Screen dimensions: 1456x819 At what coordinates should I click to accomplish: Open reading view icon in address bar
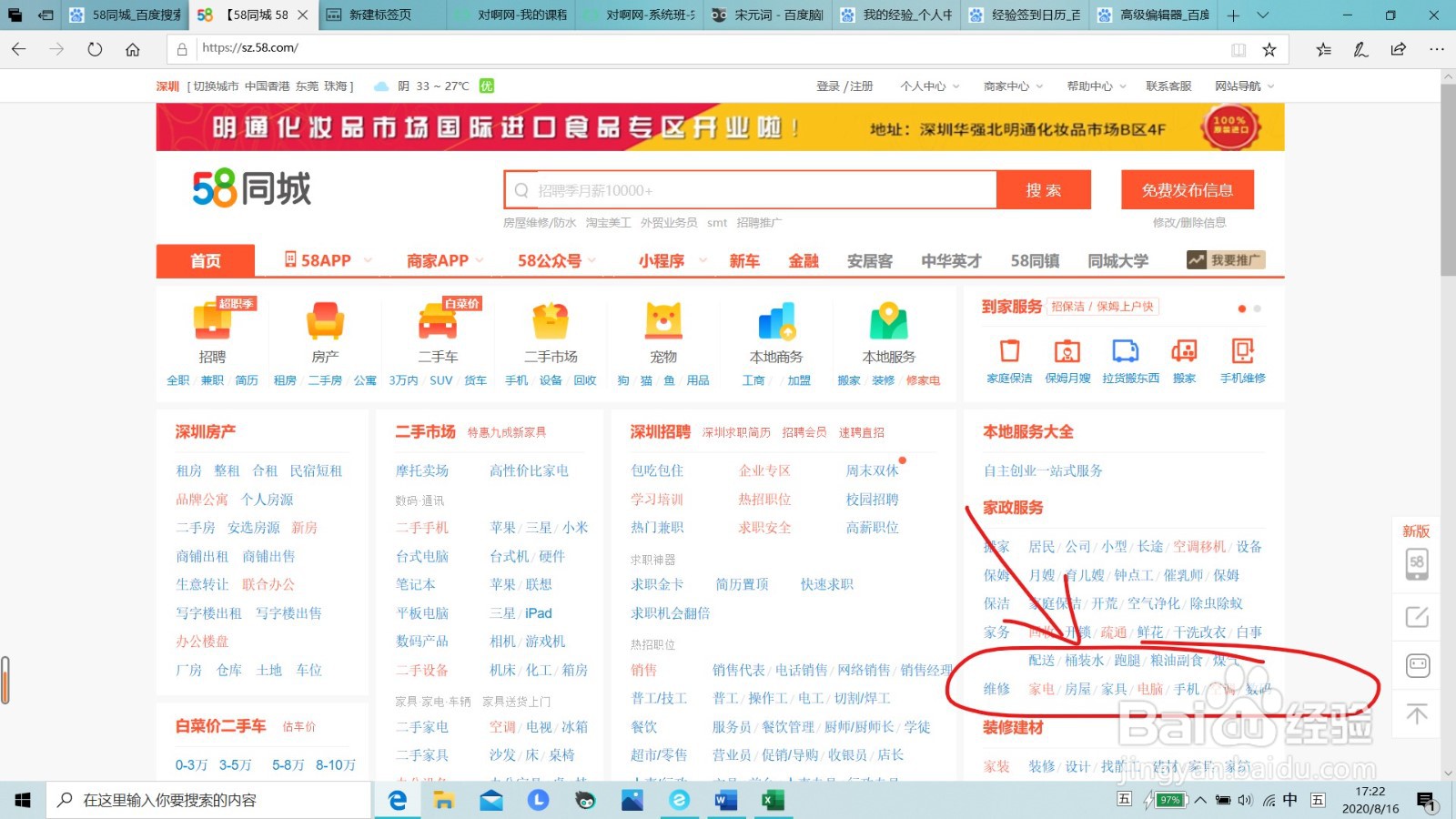click(x=1239, y=49)
